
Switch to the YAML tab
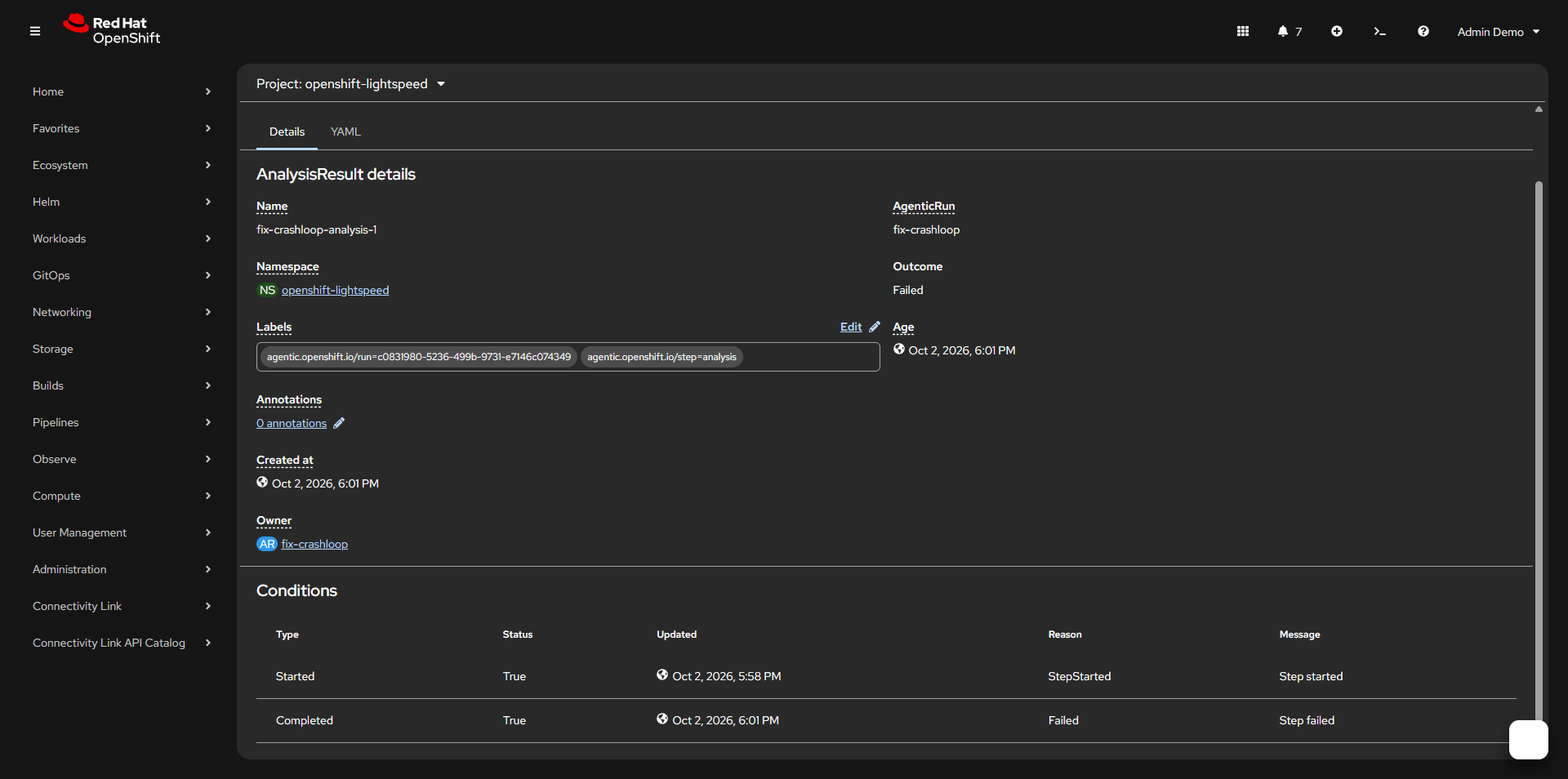coord(345,131)
